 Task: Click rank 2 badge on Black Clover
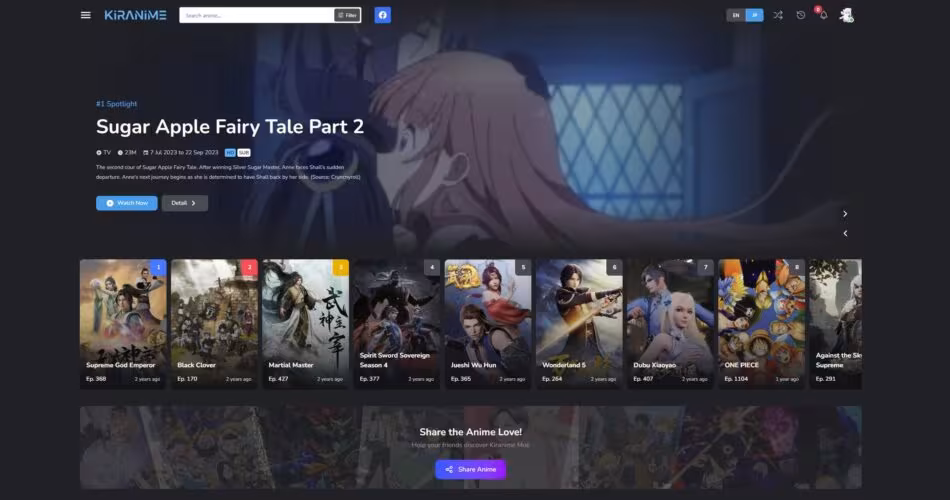250,267
